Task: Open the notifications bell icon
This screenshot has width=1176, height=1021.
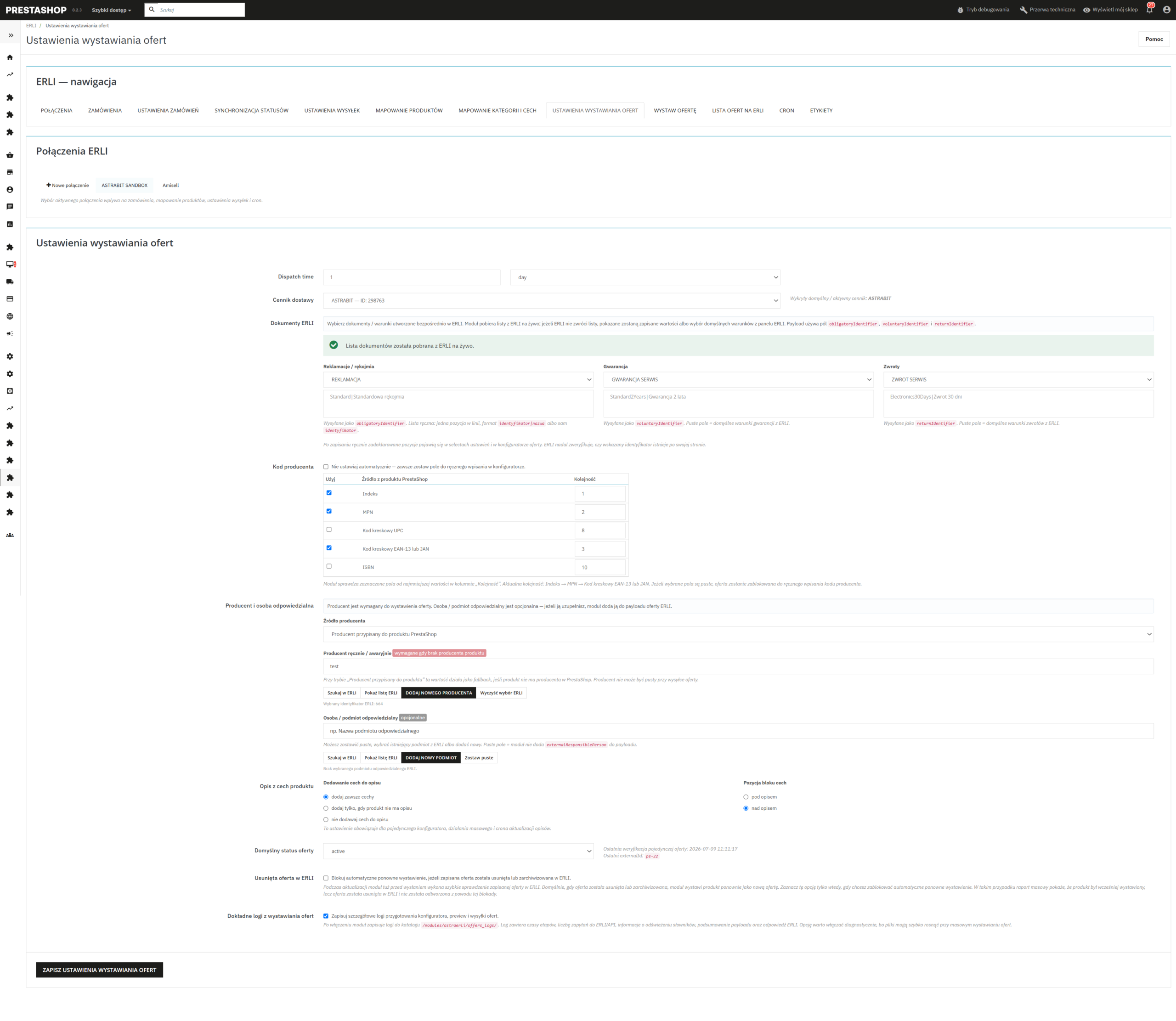Action: point(1149,9)
